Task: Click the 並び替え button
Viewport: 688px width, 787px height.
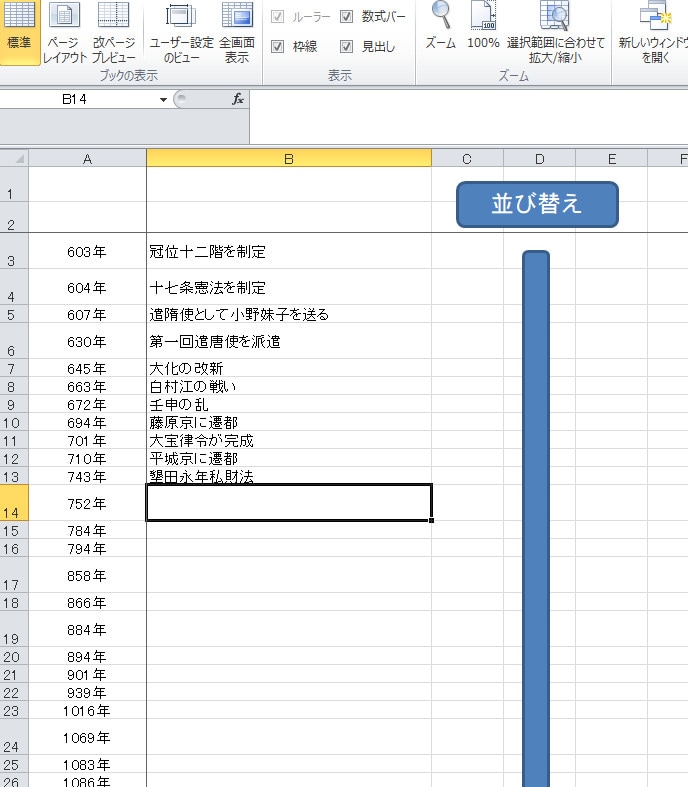Action: 537,204
